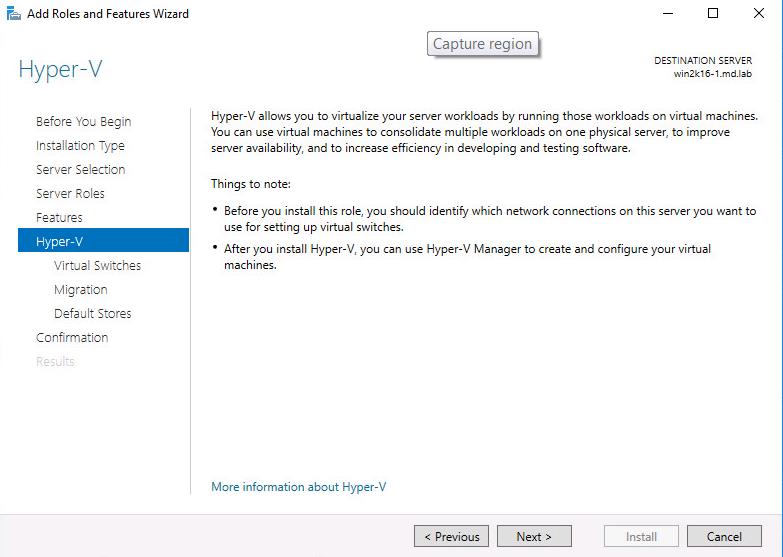Viewport: 783px width, 557px height.
Task: Minimize the wizard window
Action: pyautogui.click(x=668, y=13)
